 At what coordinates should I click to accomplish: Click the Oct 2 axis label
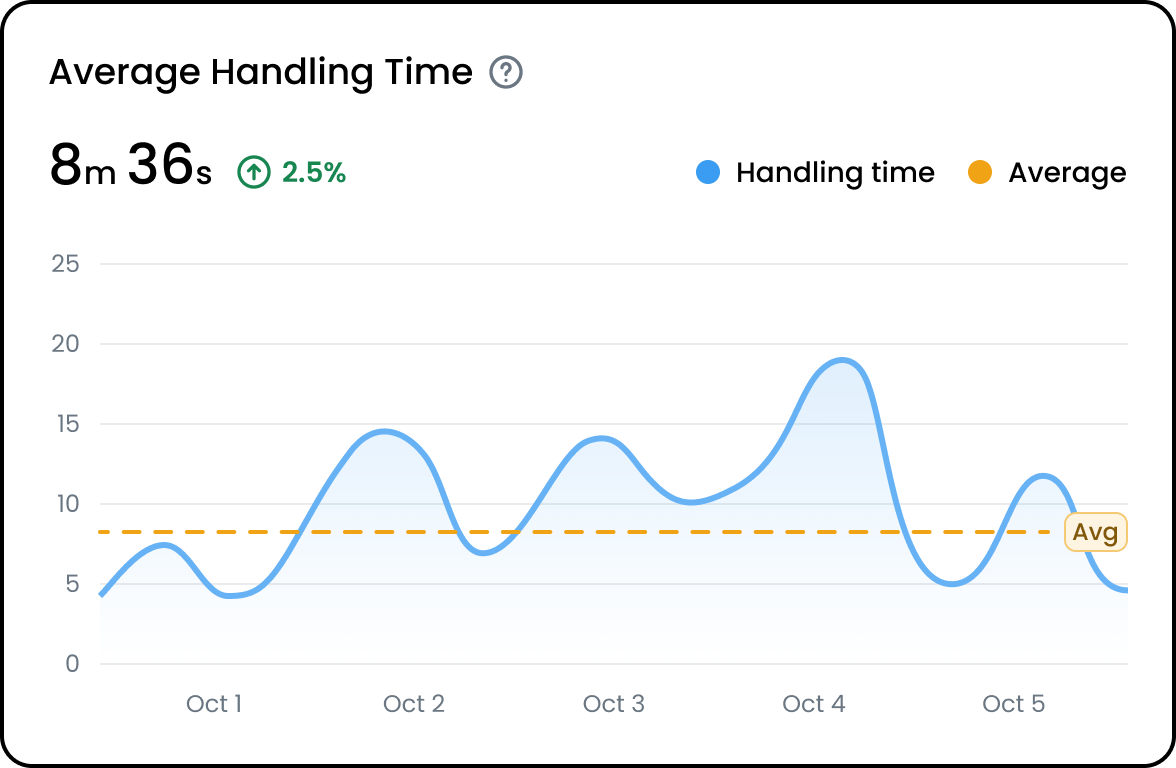tap(413, 704)
